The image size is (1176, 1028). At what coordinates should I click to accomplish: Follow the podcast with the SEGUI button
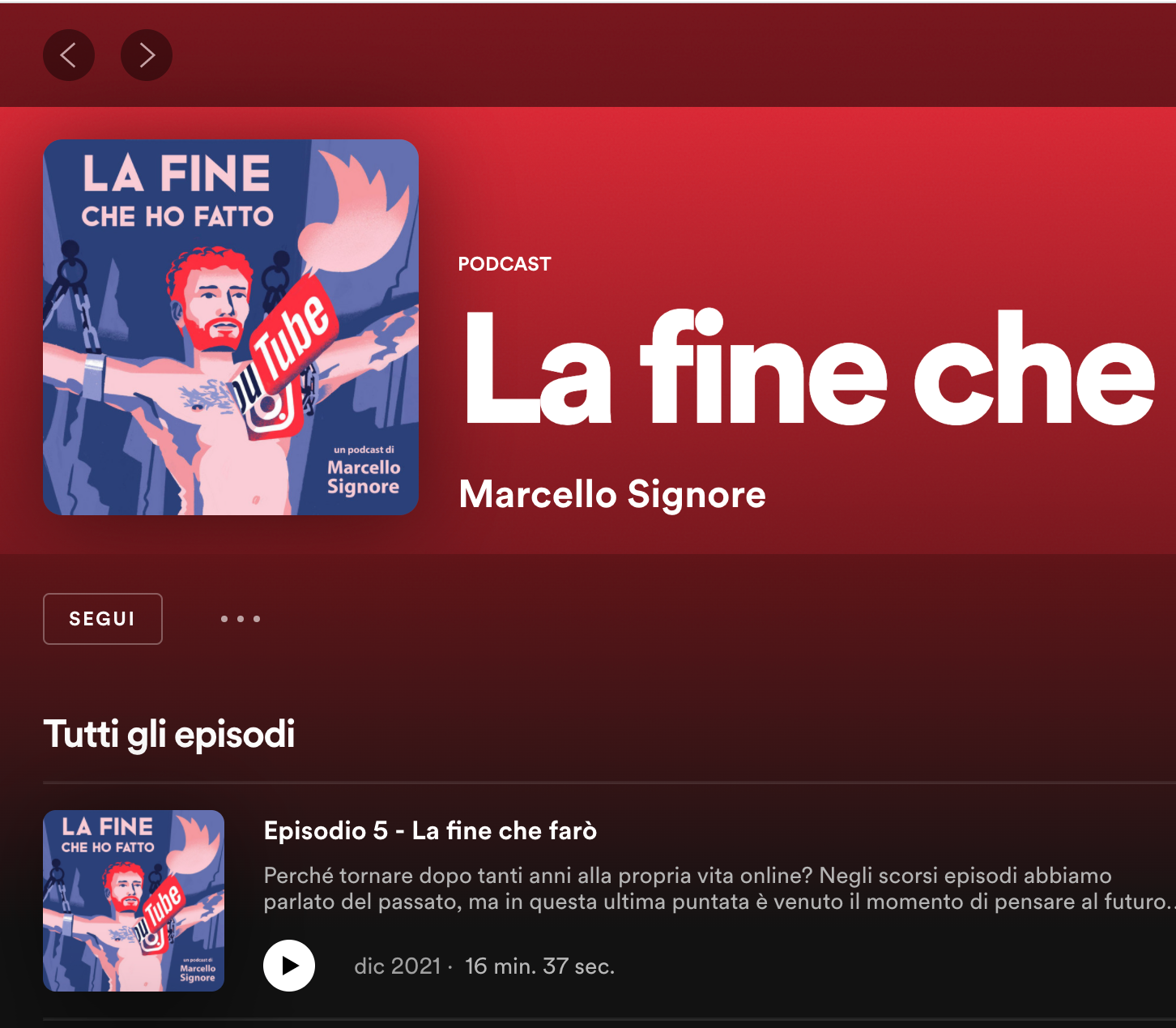103,619
